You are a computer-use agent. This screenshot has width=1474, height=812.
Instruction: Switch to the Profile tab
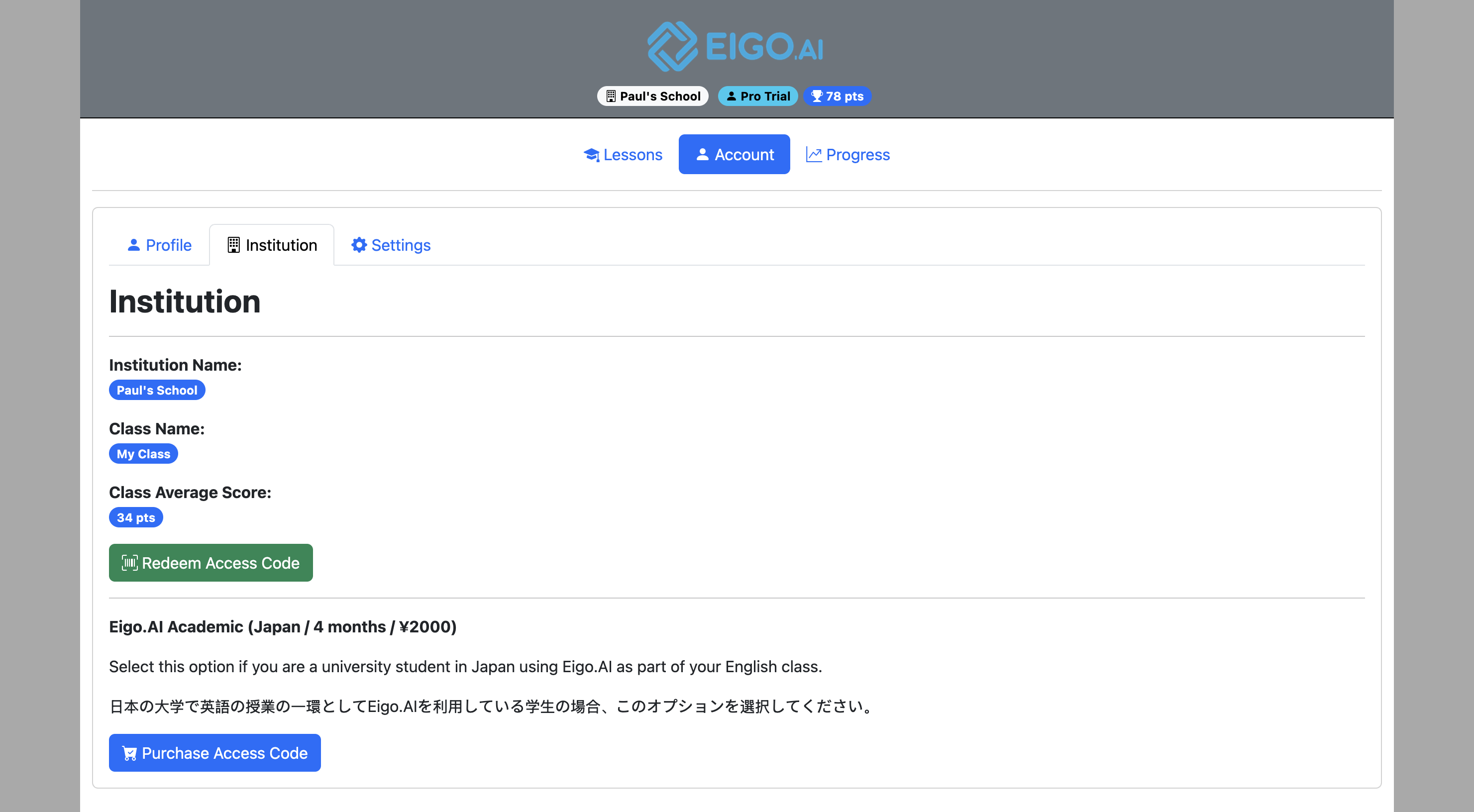(159, 245)
